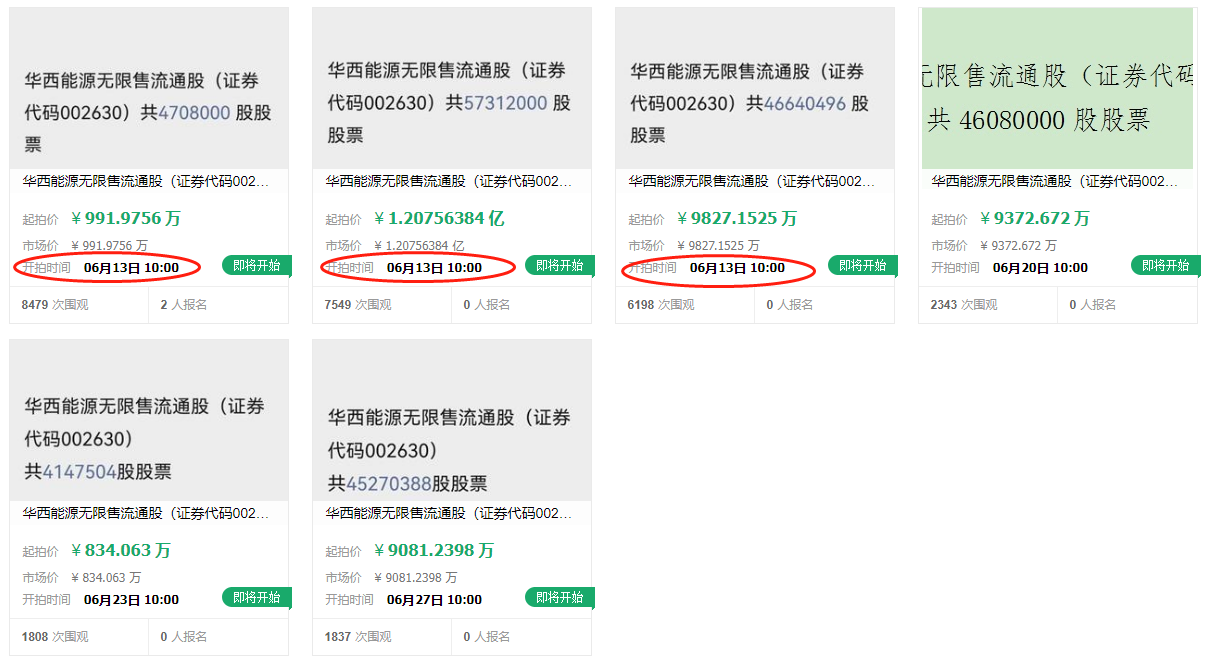The height and width of the screenshot is (665, 1207).
Task: Select the ¥1.20756384亿 starting price
Action: click(439, 218)
